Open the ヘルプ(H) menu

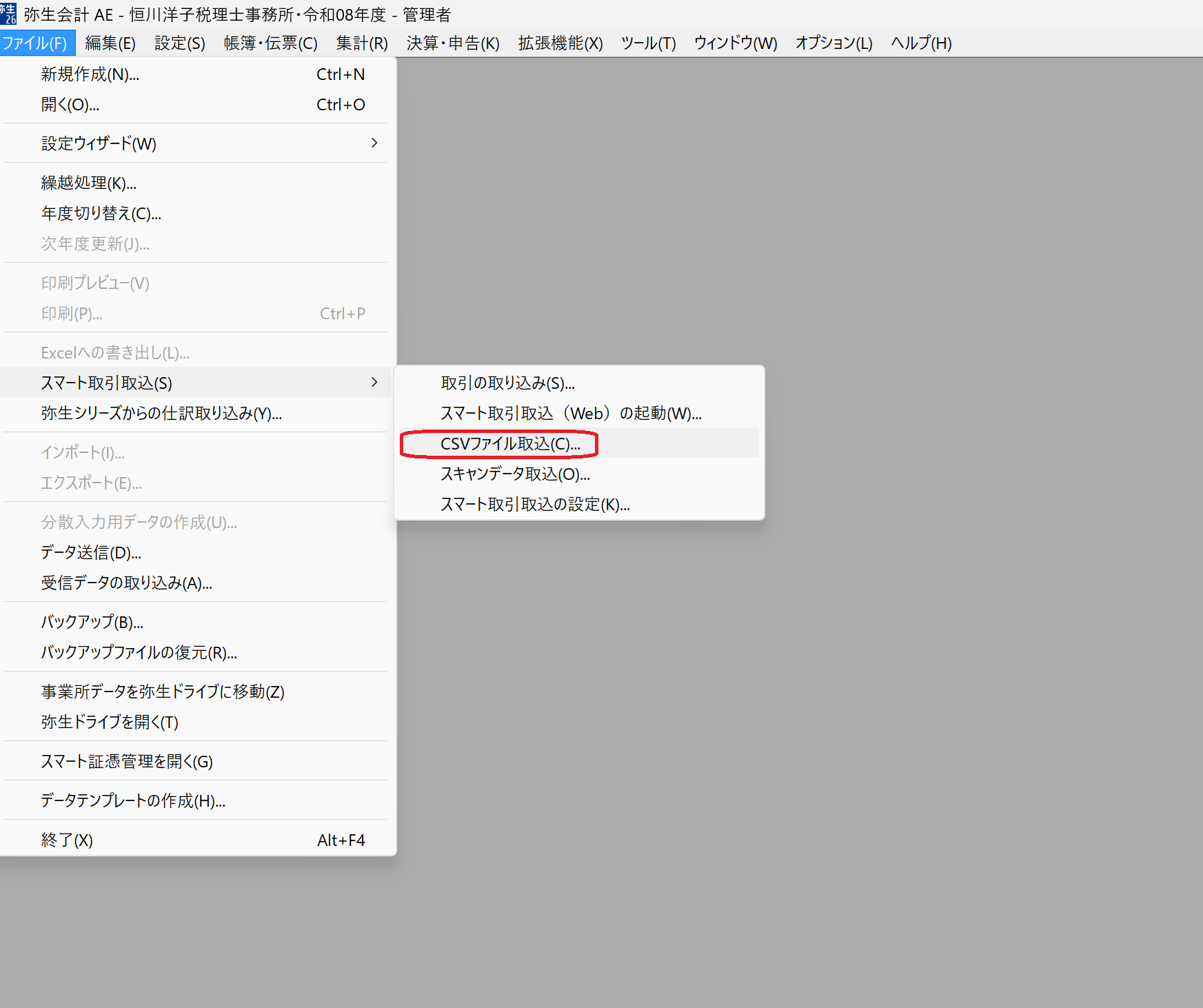[x=920, y=43]
